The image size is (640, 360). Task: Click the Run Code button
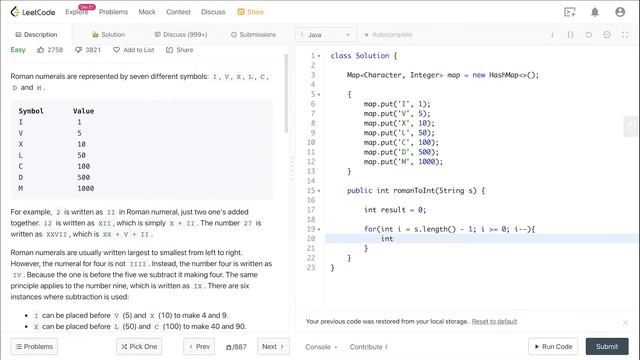point(553,347)
